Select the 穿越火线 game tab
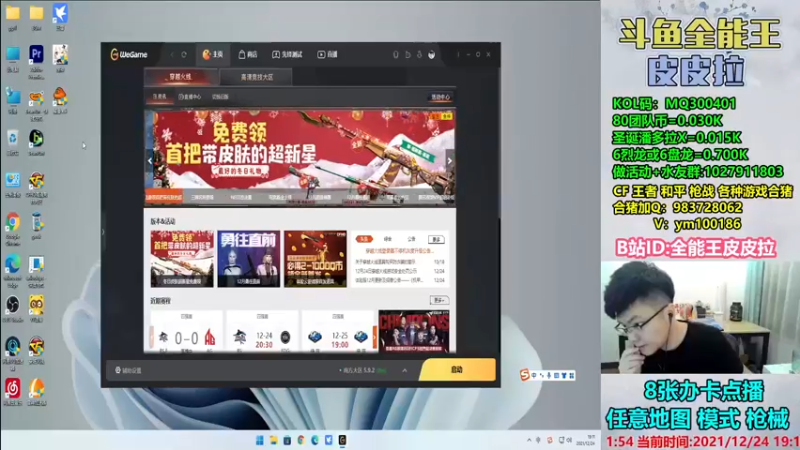Screen dimensions: 800x450 [x=181, y=77]
